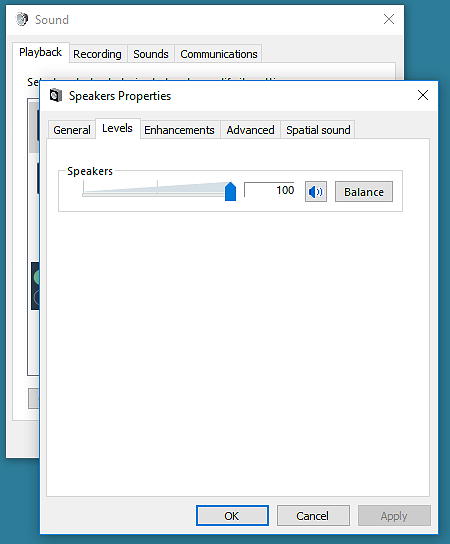Open Communications tab in Sound window
The height and width of the screenshot is (544, 450).
(219, 54)
